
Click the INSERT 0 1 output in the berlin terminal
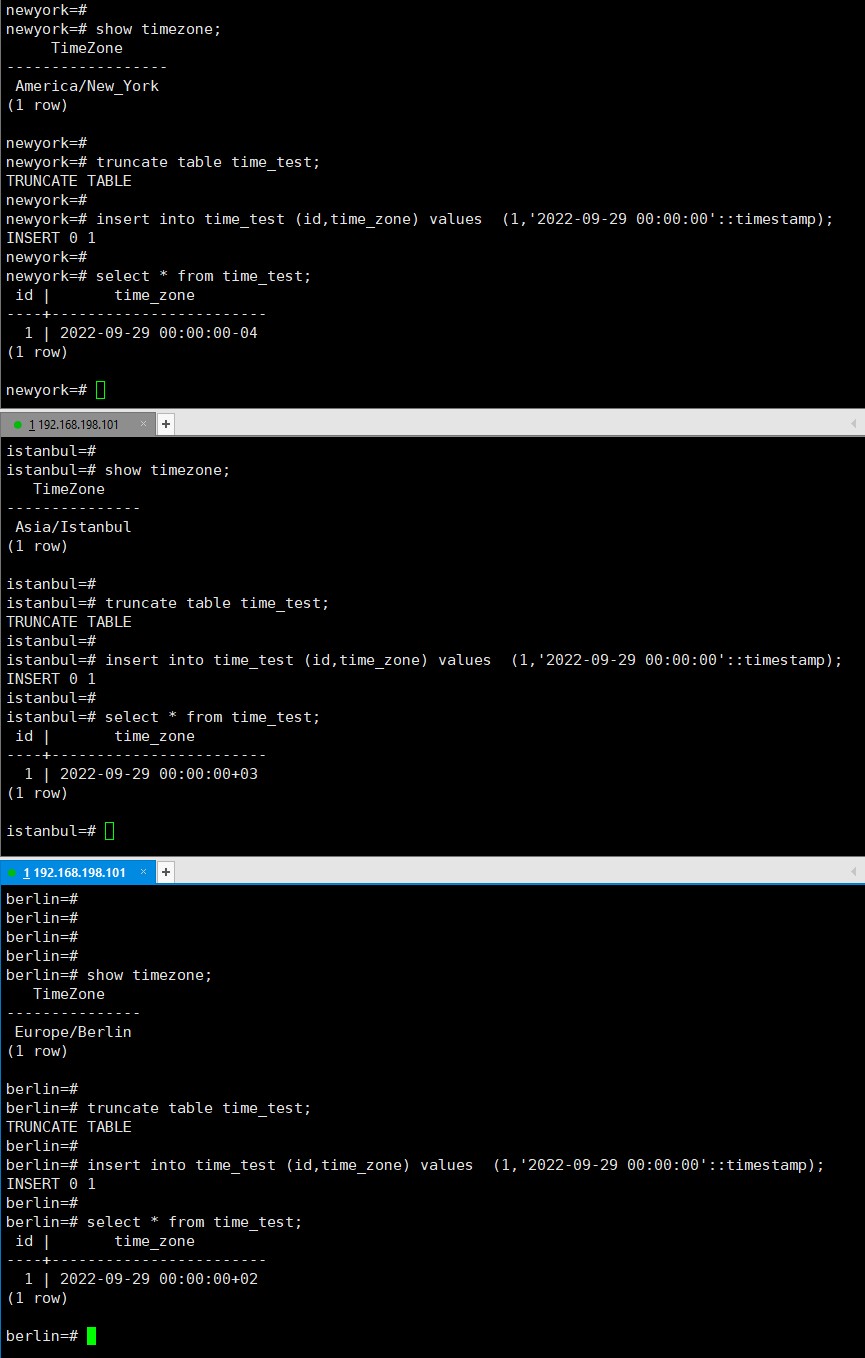(x=50, y=1183)
